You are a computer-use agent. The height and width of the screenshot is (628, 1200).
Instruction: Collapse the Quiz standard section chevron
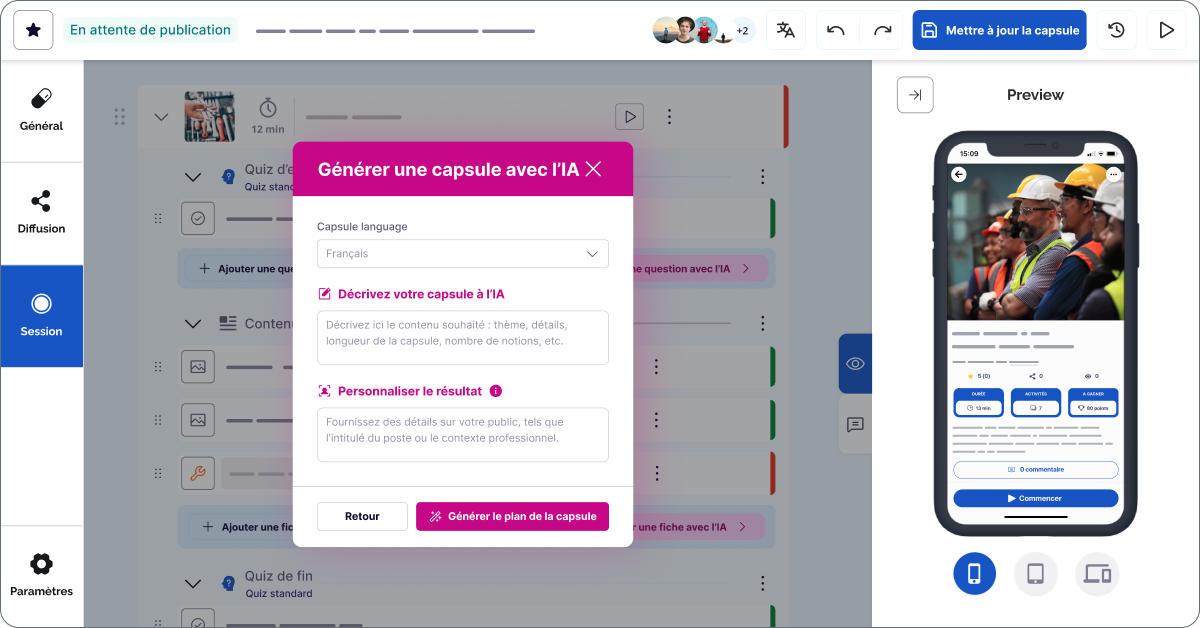[x=194, y=177]
